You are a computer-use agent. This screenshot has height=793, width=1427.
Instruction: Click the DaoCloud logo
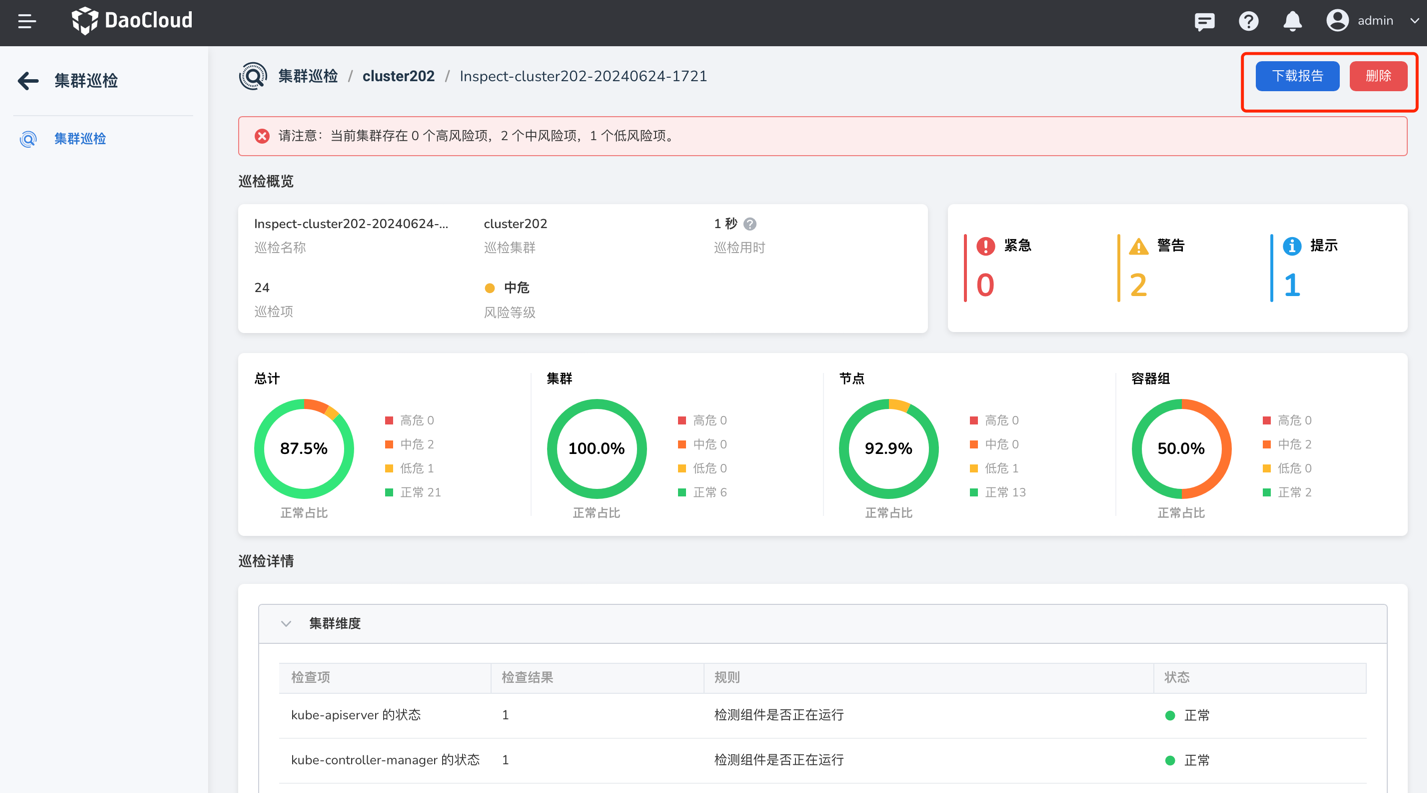[x=132, y=21]
